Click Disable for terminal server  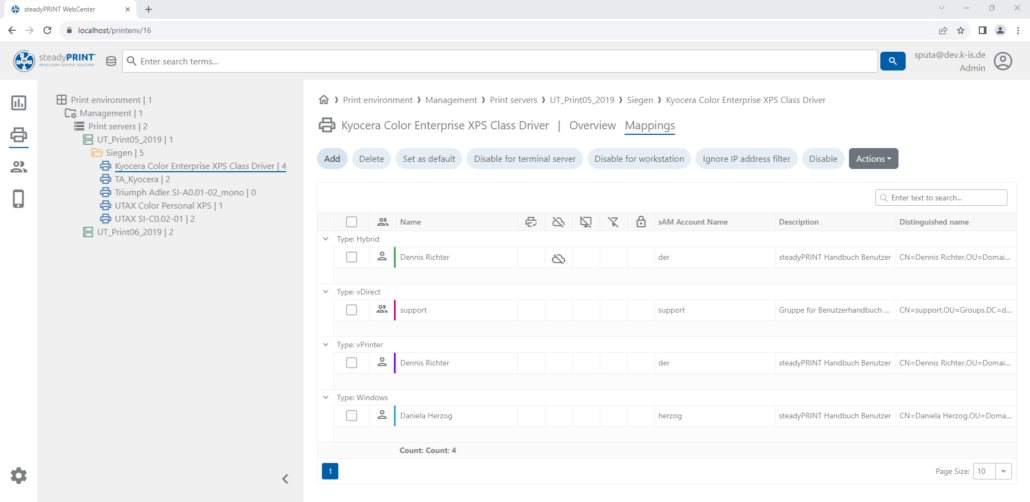coord(525,158)
